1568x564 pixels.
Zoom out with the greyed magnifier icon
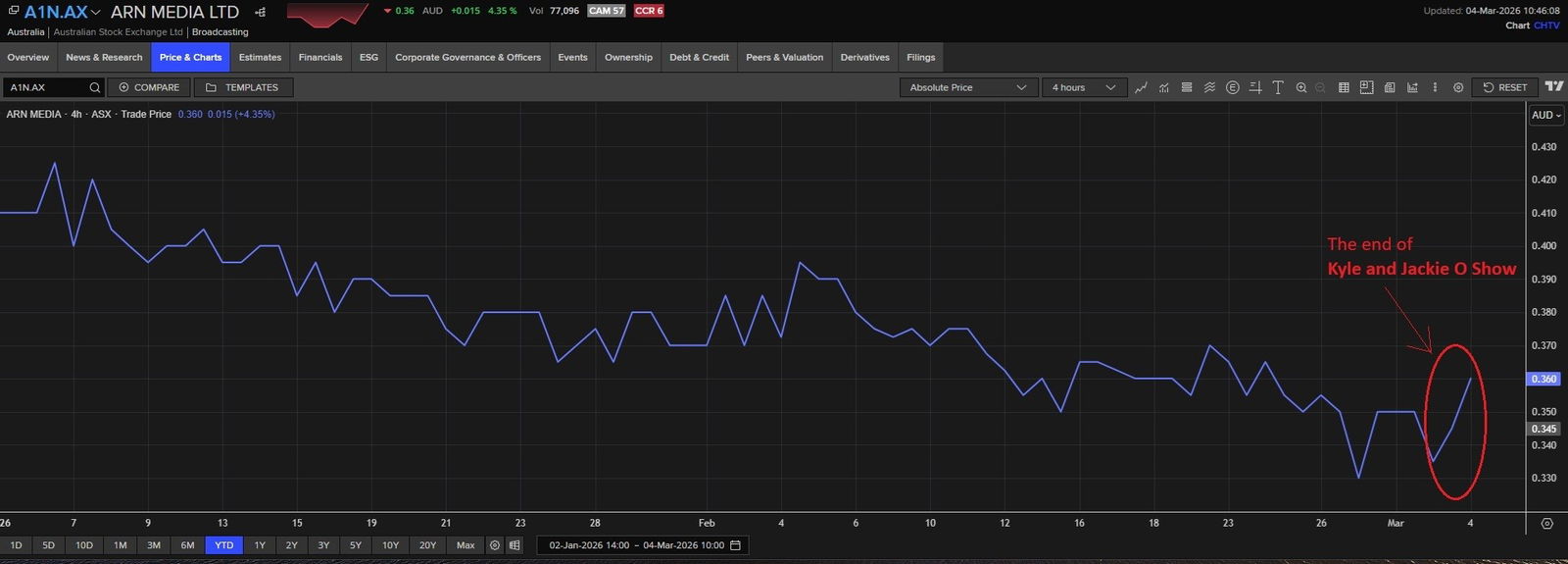click(x=1321, y=87)
